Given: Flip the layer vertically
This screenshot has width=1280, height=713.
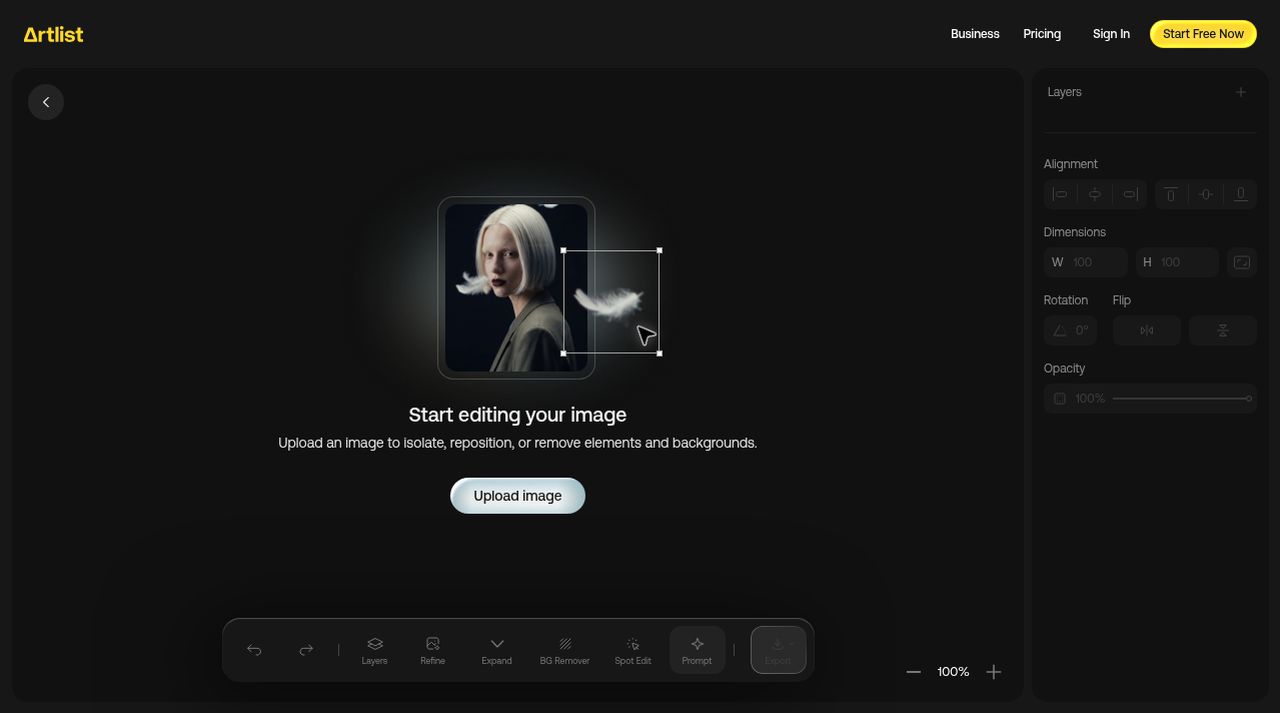Looking at the screenshot, I should pyautogui.click(x=1223, y=330).
